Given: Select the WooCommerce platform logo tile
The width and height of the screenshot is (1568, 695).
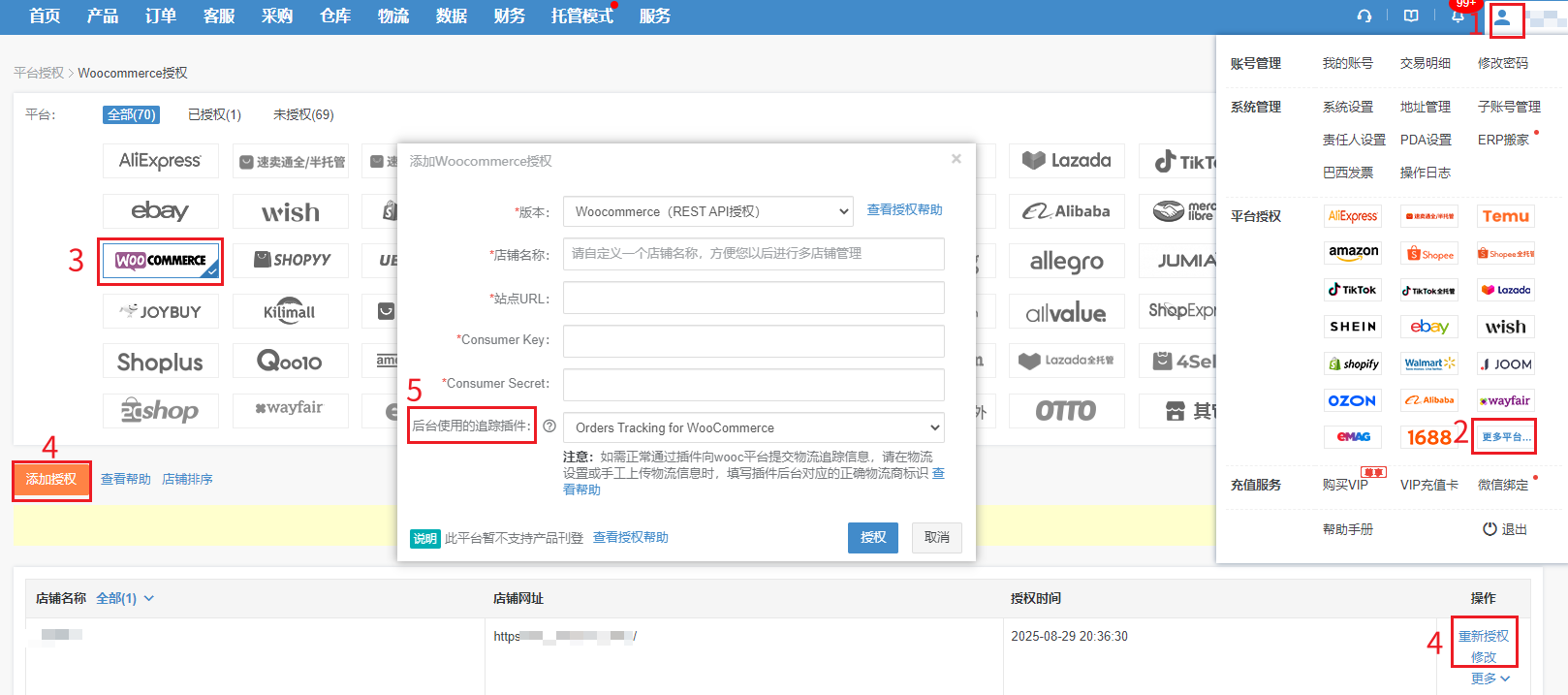Looking at the screenshot, I should tap(161, 261).
